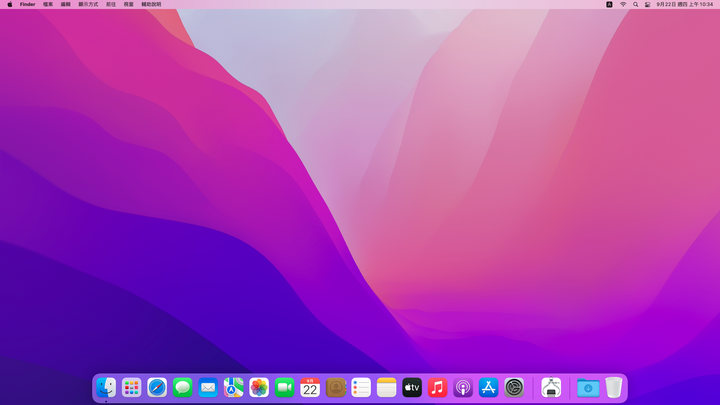720x405 pixels.
Task: Open Finder from the Dock
Action: (106, 388)
